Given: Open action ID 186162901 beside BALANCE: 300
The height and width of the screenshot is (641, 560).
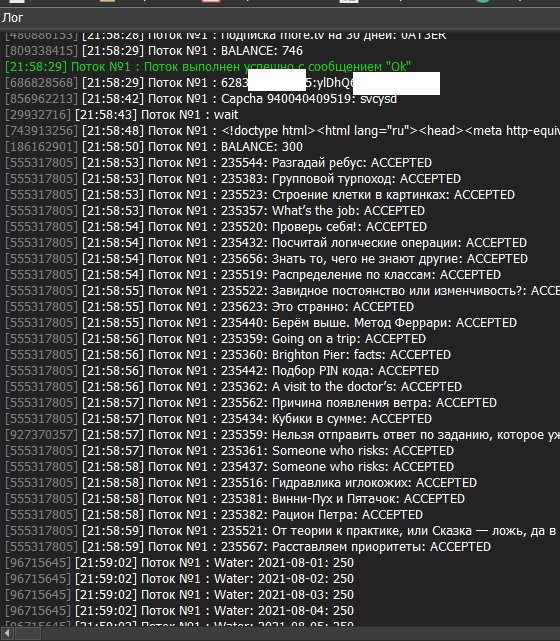Looking at the screenshot, I should tap(41, 146).
